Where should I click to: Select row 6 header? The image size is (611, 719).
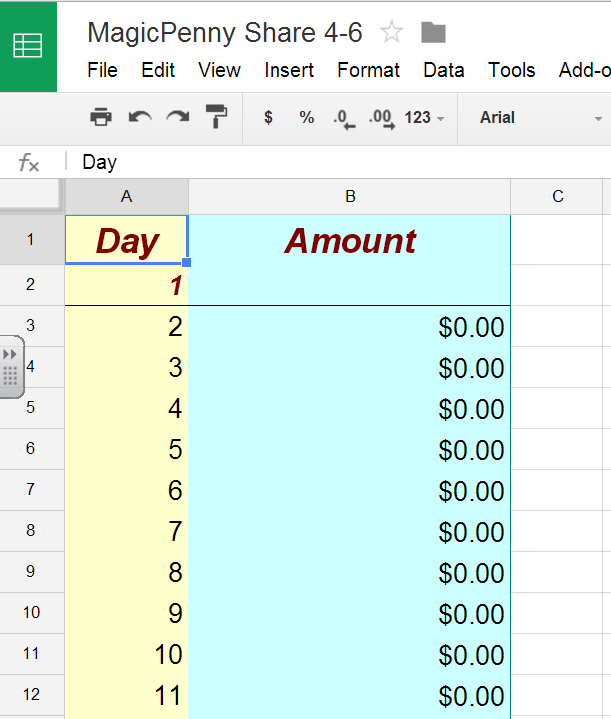click(31, 448)
